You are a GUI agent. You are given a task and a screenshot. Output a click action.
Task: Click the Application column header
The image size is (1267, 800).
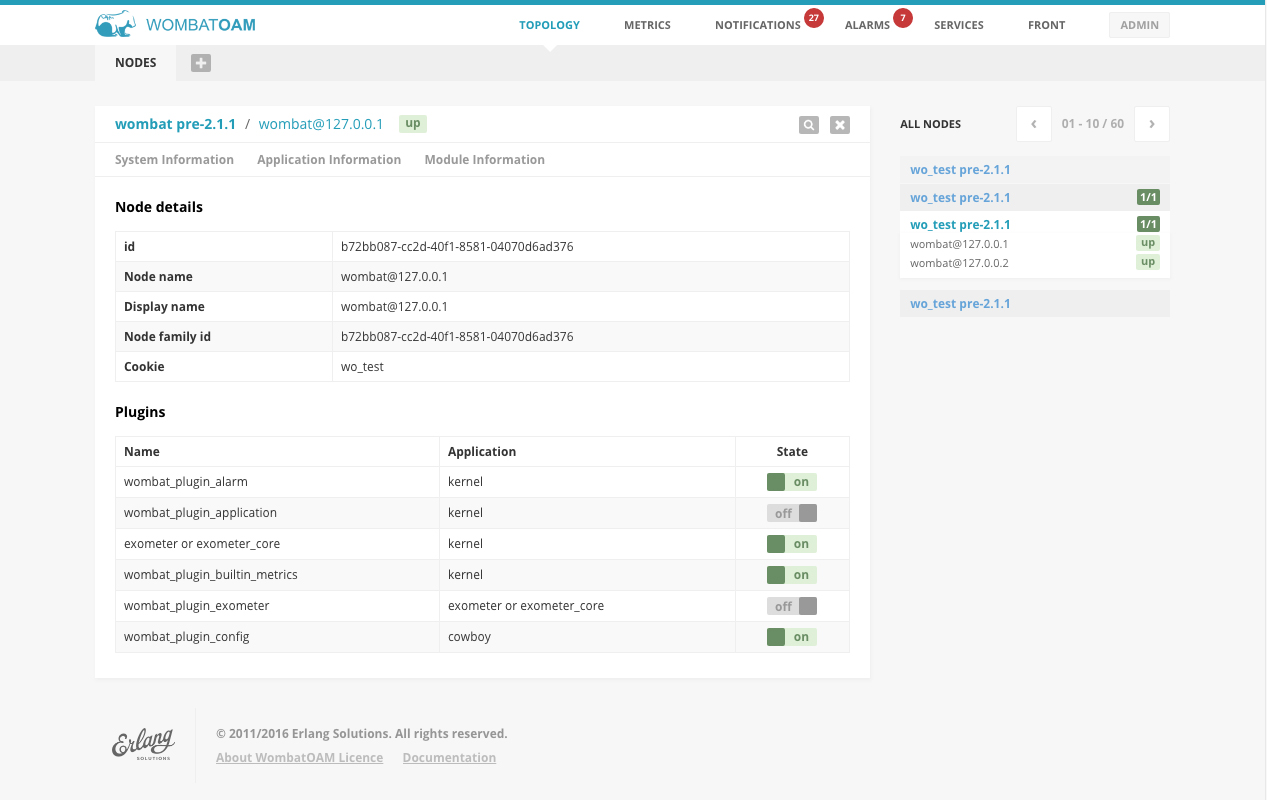tap(587, 452)
